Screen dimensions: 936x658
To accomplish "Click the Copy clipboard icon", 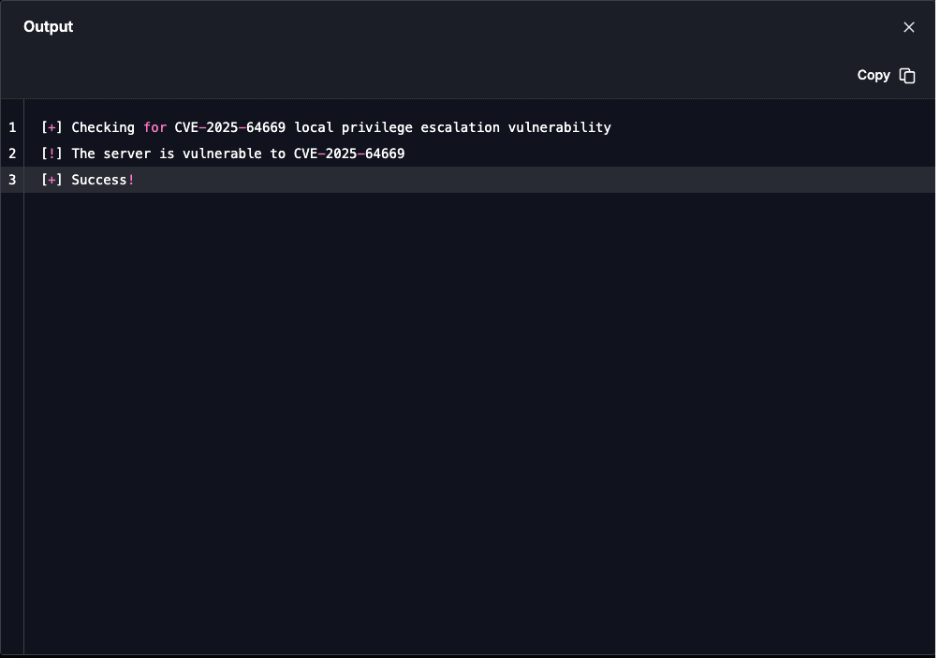I will click(907, 75).
